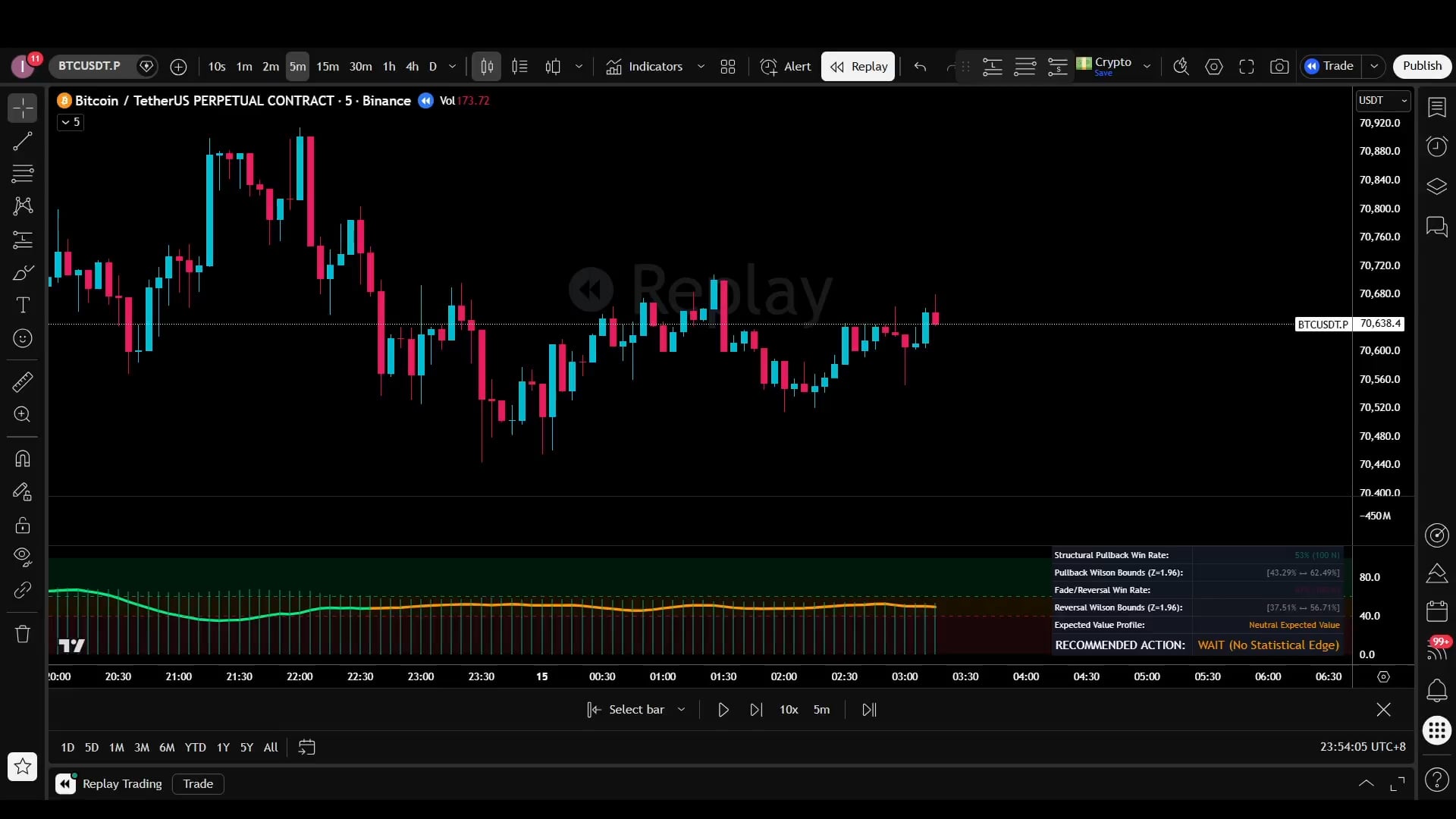
Task: Open the alerts clock panel
Action: pos(1437,146)
